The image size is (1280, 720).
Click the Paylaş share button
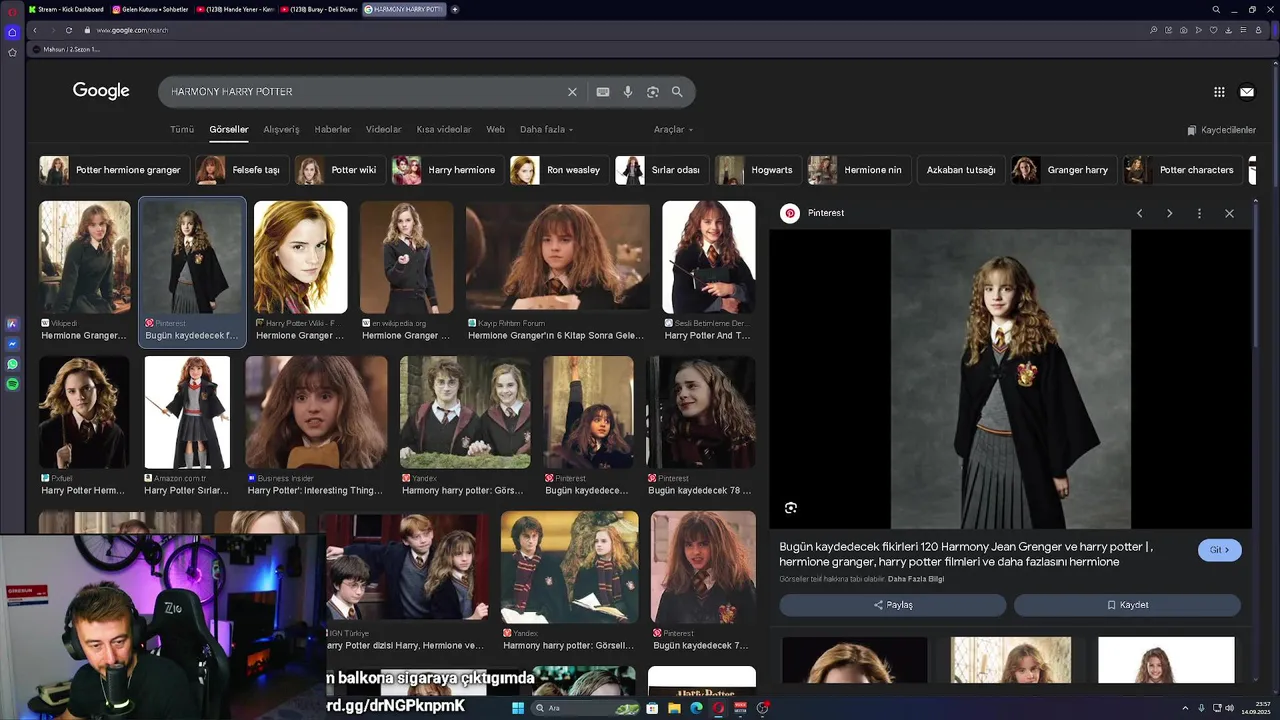click(x=893, y=605)
